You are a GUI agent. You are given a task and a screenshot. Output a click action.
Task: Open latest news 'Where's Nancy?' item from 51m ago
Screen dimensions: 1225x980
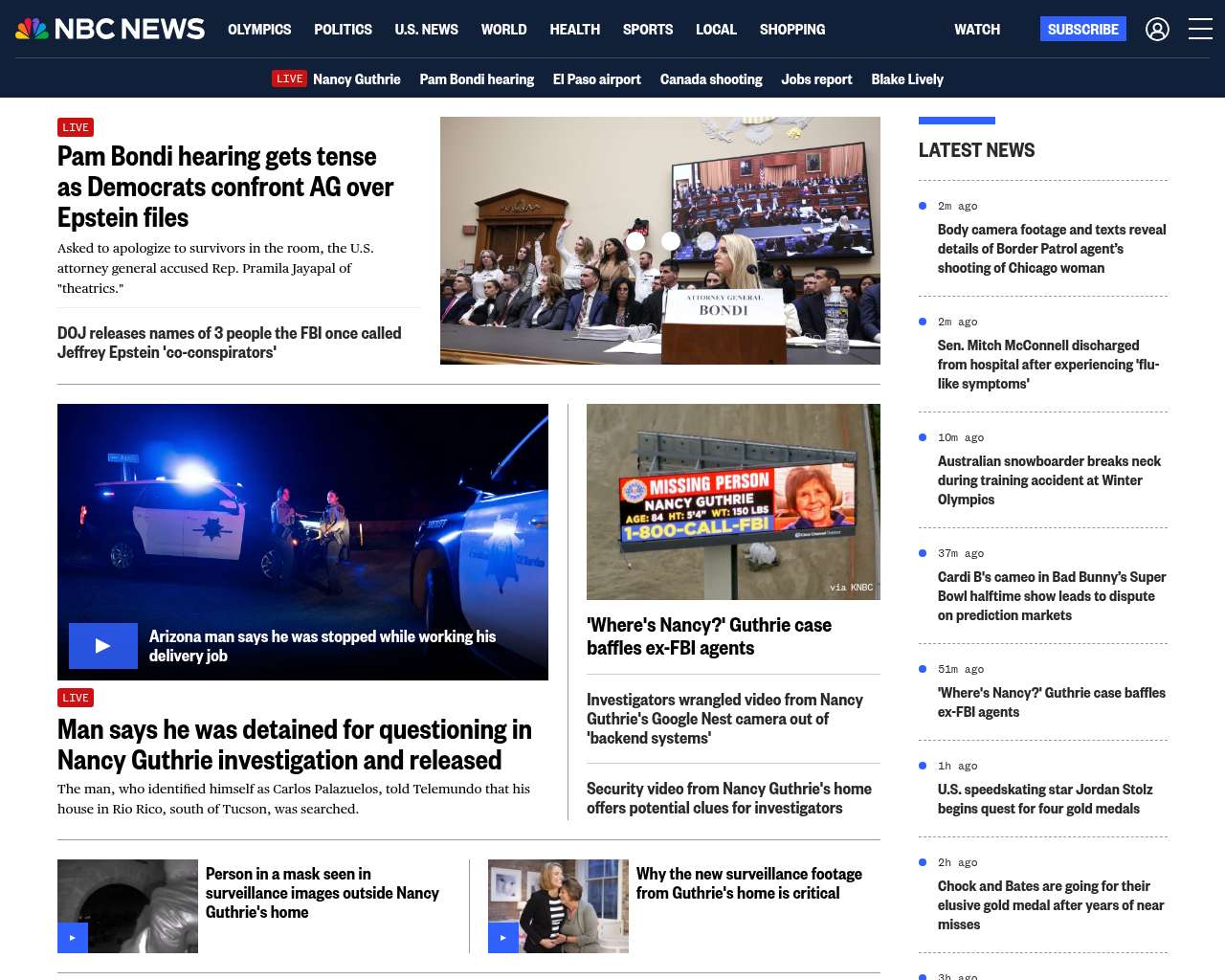click(x=1052, y=702)
